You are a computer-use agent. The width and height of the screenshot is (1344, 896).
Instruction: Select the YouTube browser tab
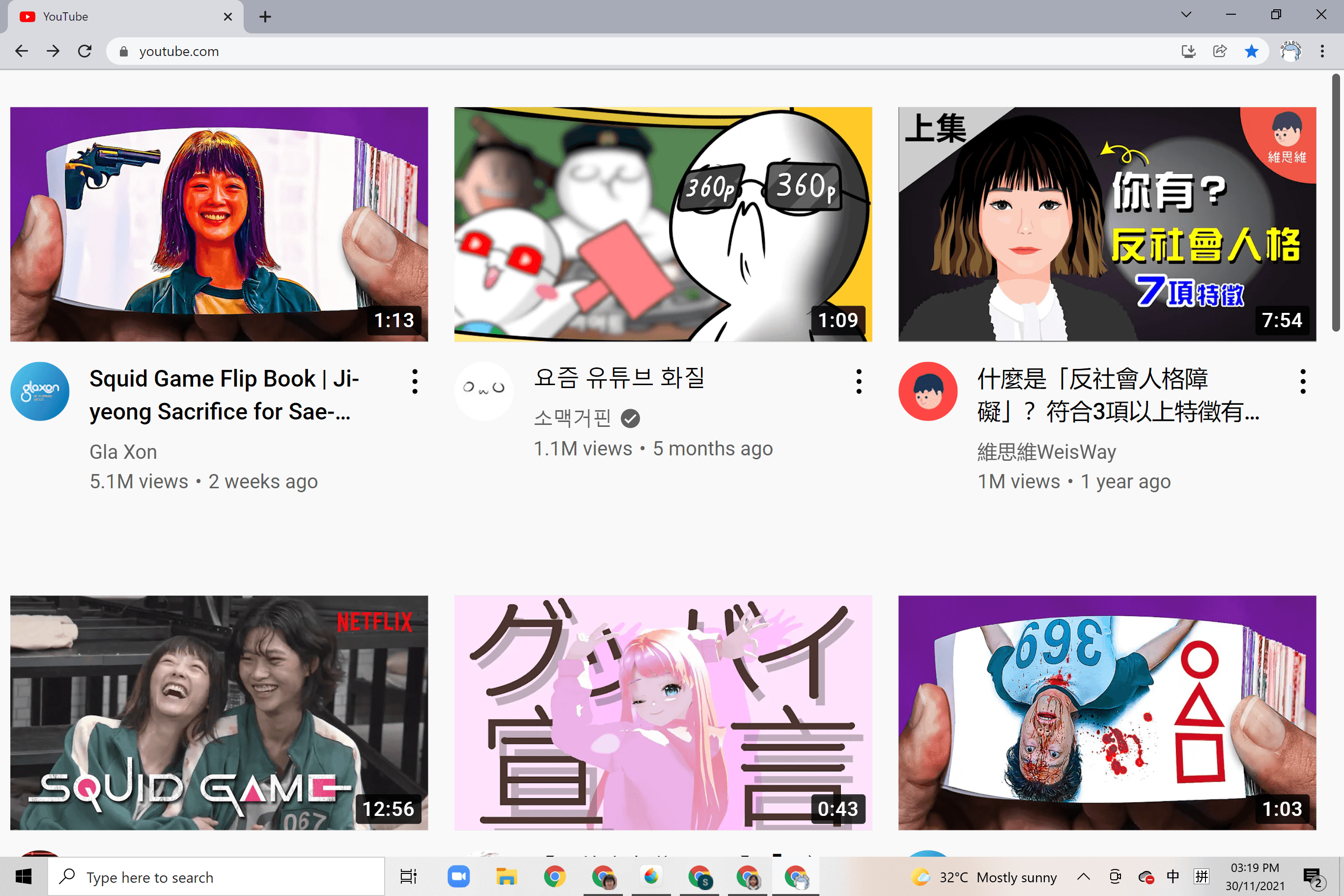pos(114,17)
